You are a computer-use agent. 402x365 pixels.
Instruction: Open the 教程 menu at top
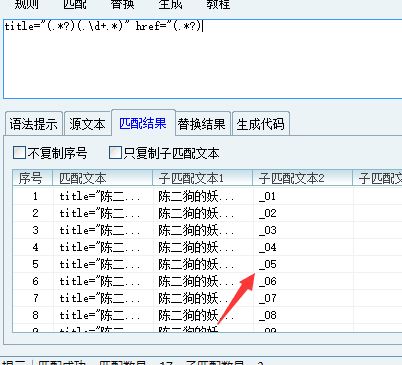point(218,4)
